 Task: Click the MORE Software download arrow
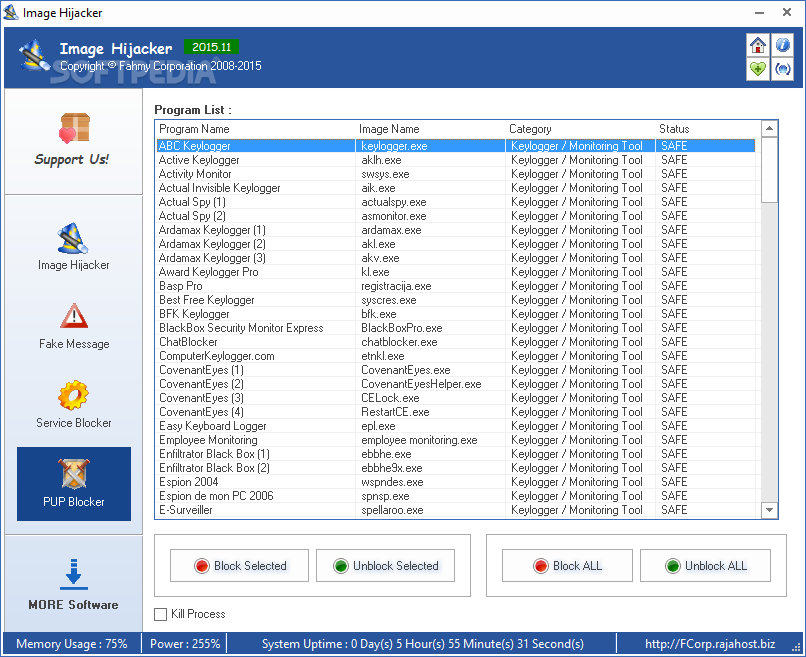pos(74,574)
